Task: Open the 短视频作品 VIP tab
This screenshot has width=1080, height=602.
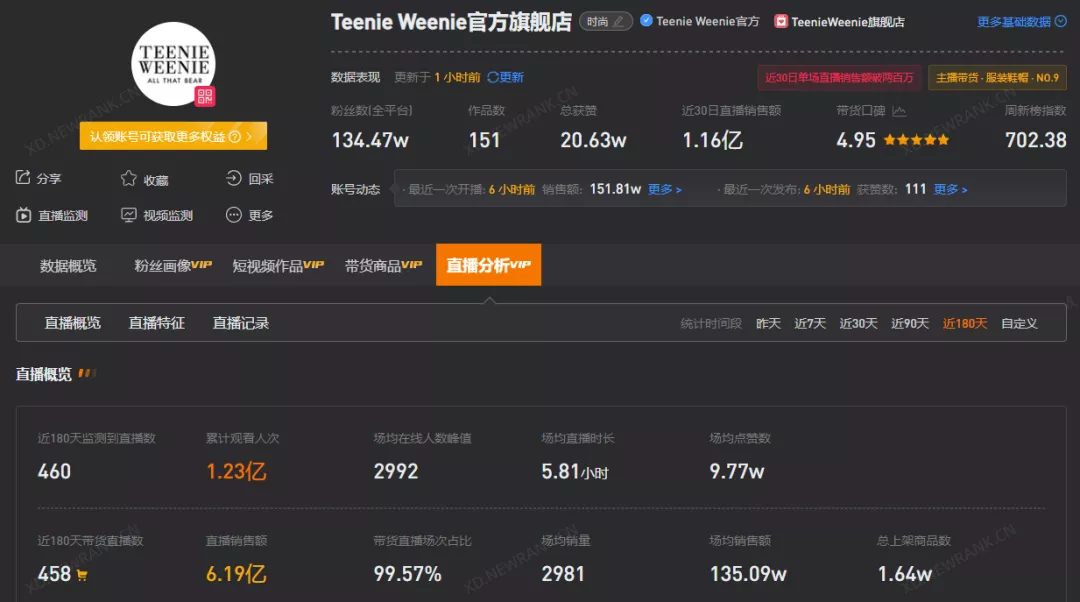Action: 278,265
